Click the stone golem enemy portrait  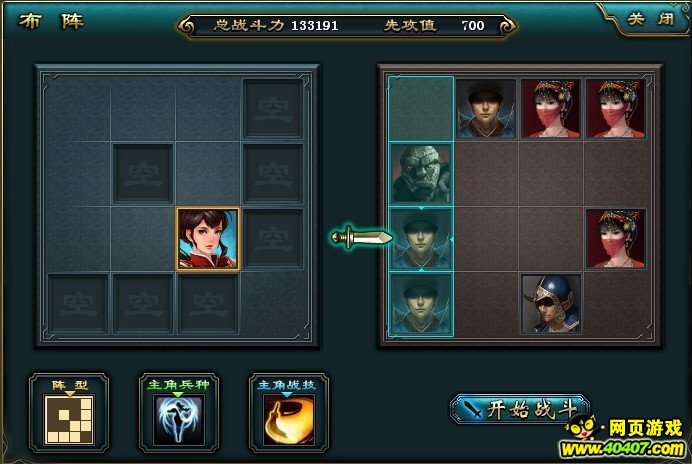pyautogui.click(x=421, y=174)
